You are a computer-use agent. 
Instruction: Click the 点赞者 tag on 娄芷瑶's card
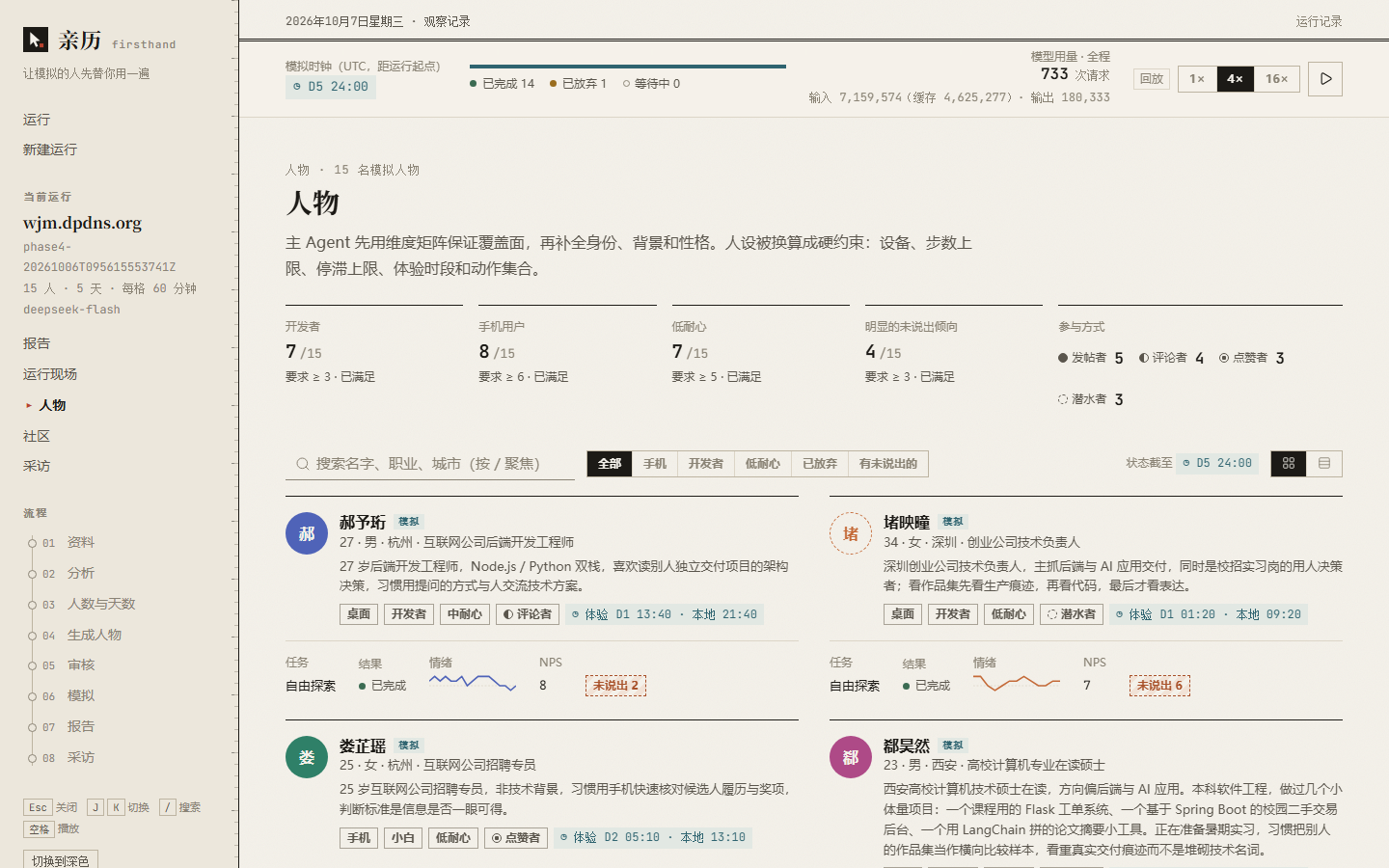pos(516,838)
